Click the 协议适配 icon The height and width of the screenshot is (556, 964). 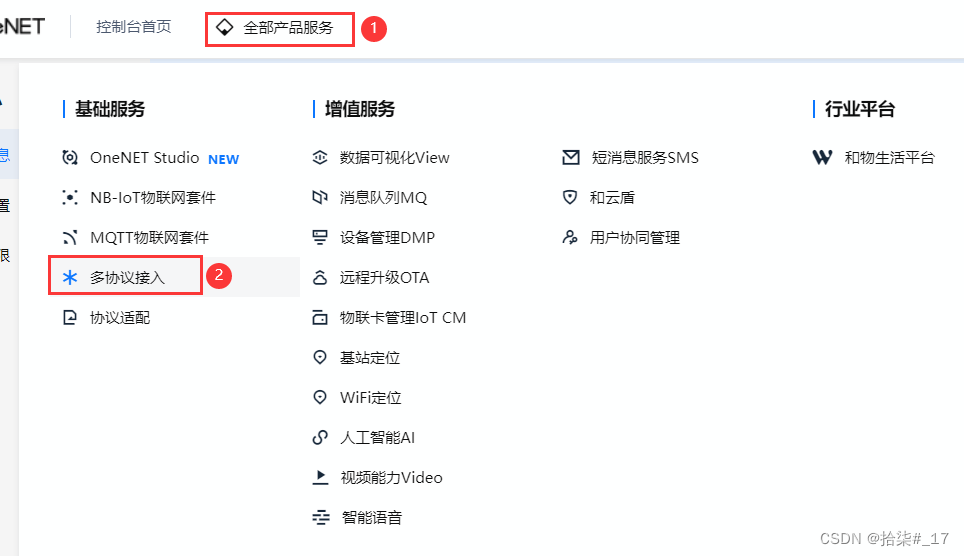70,317
